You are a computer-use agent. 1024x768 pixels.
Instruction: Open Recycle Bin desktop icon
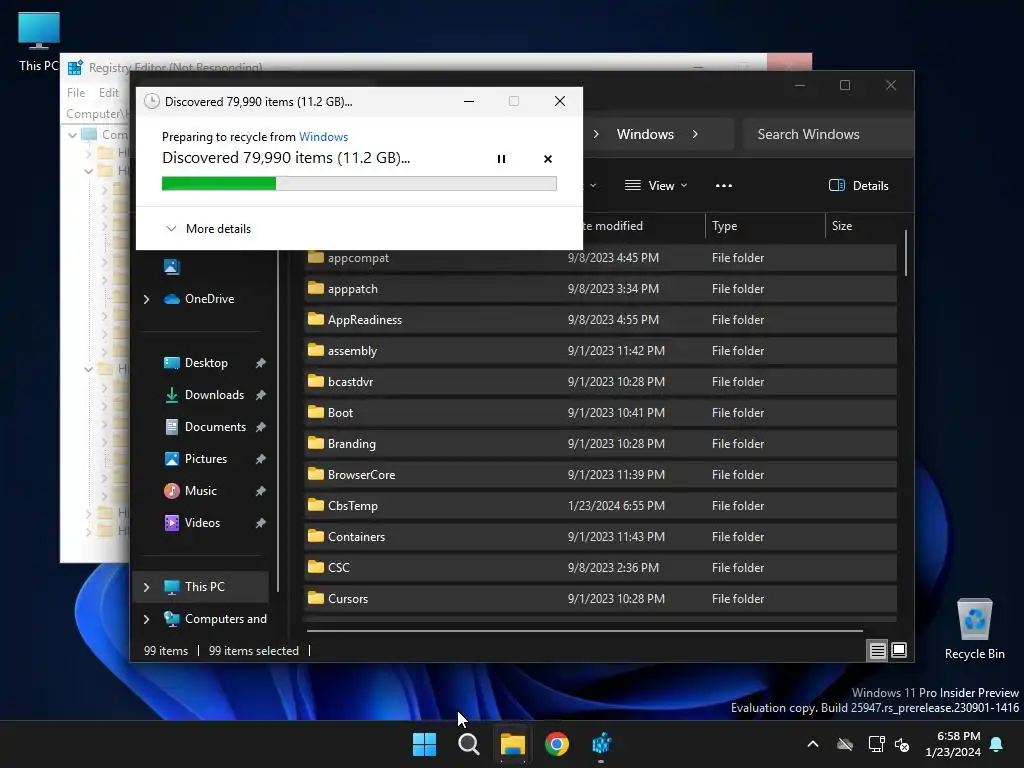pyautogui.click(x=974, y=629)
